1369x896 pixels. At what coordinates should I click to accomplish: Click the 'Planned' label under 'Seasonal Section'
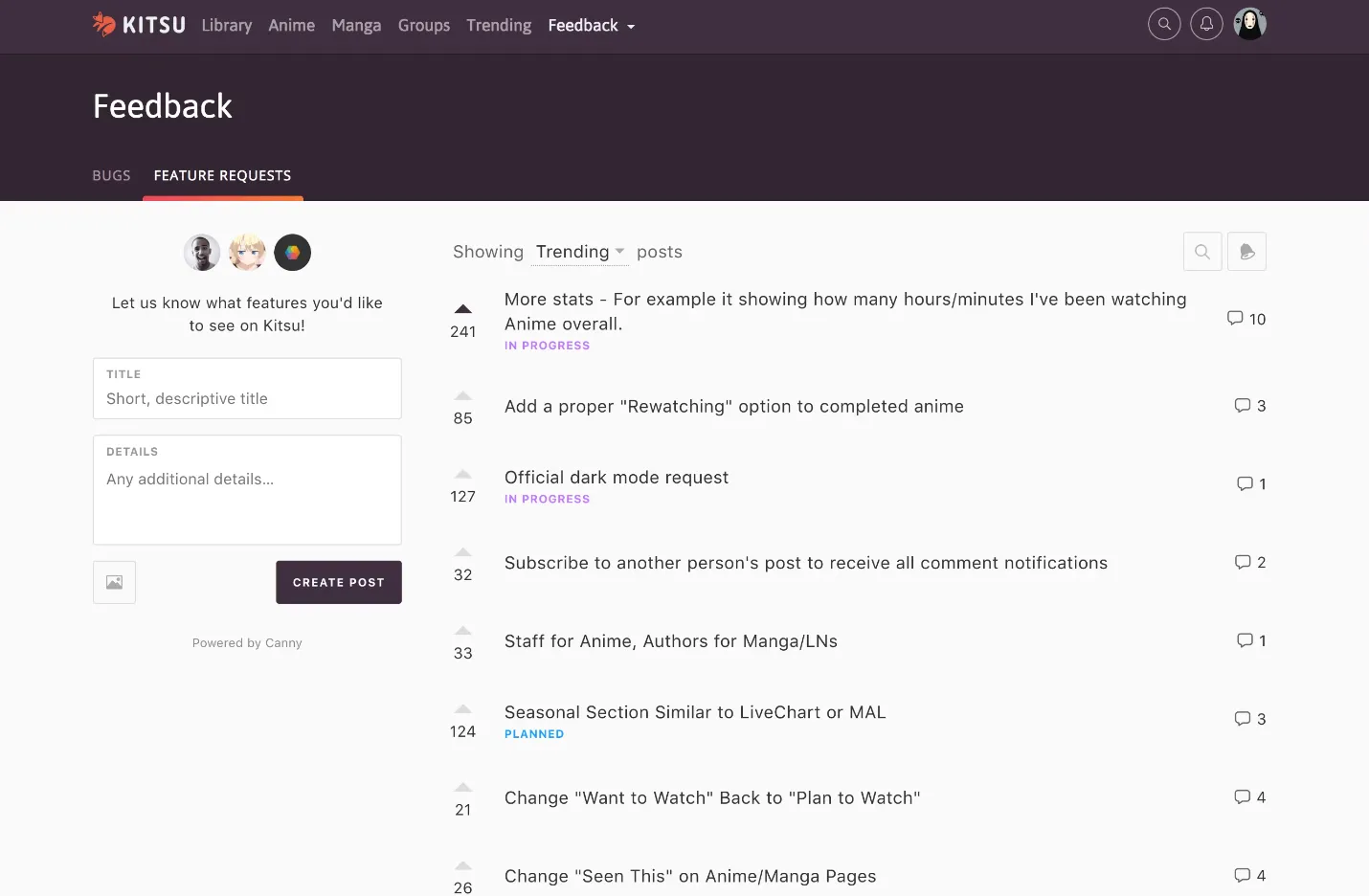tap(534, 734)
